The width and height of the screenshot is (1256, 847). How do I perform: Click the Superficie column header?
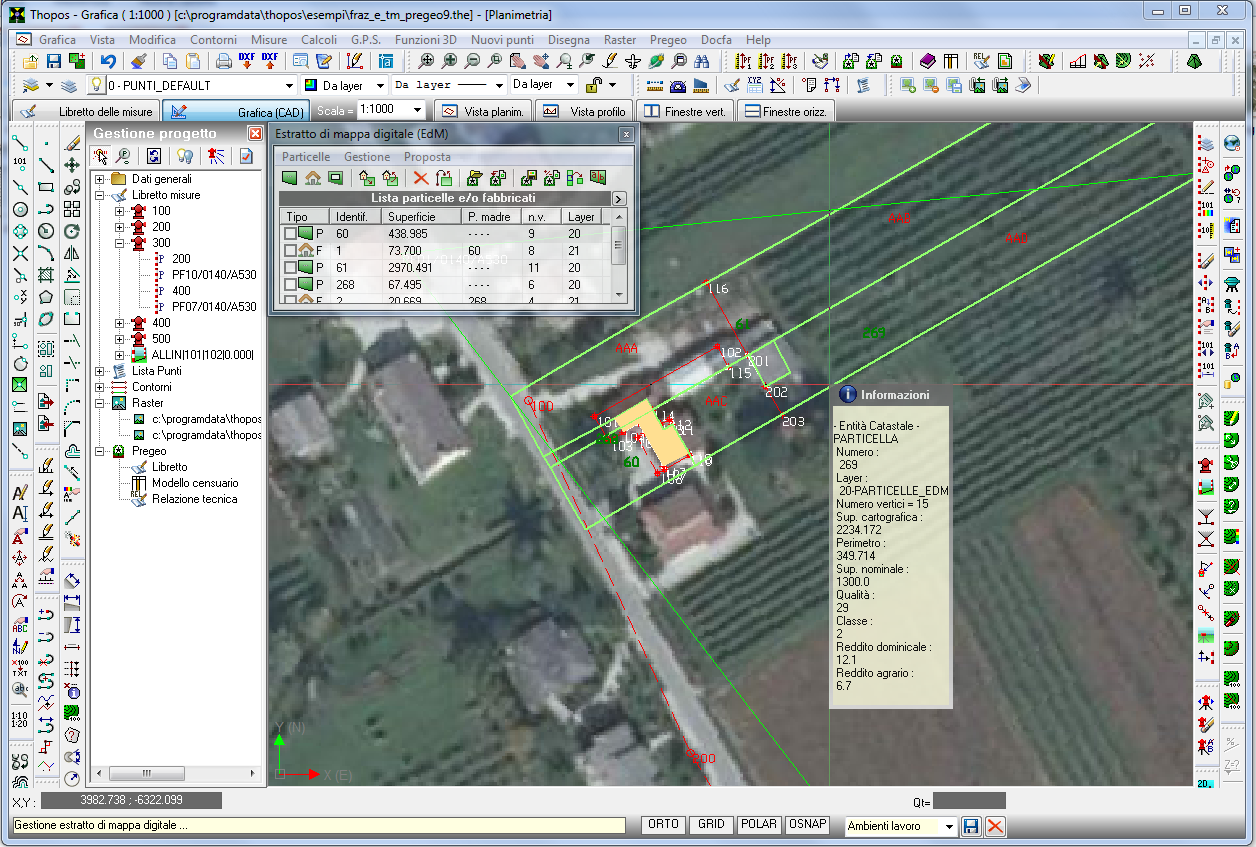421,217
